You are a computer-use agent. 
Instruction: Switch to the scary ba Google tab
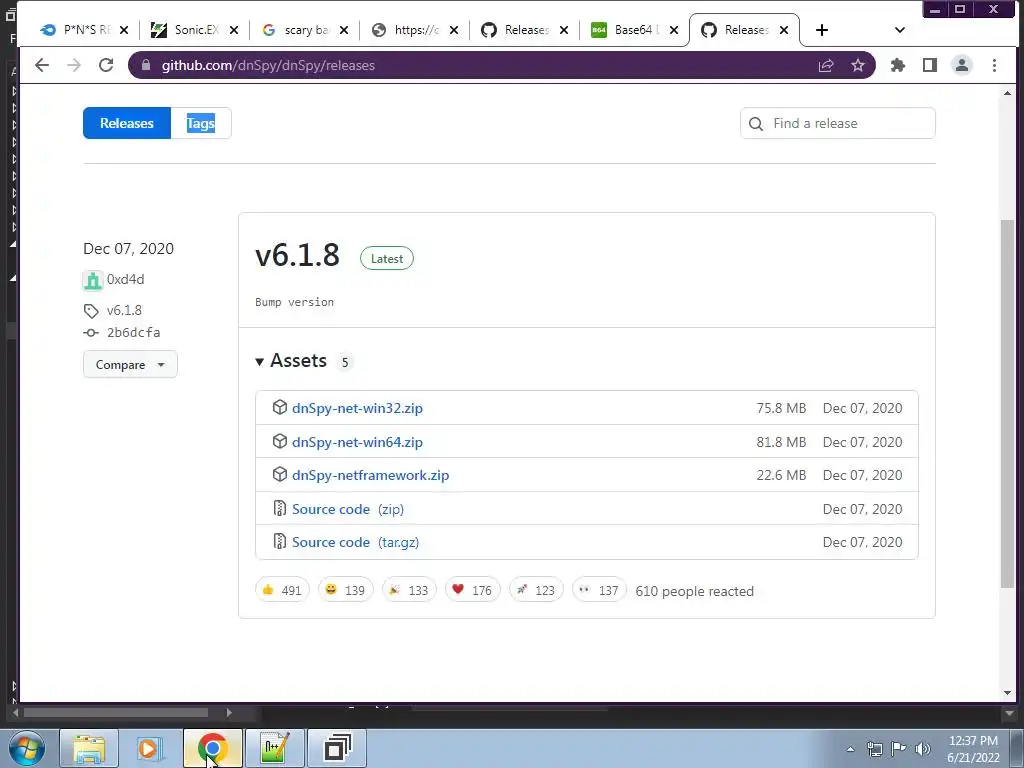(x=304, y=30)
